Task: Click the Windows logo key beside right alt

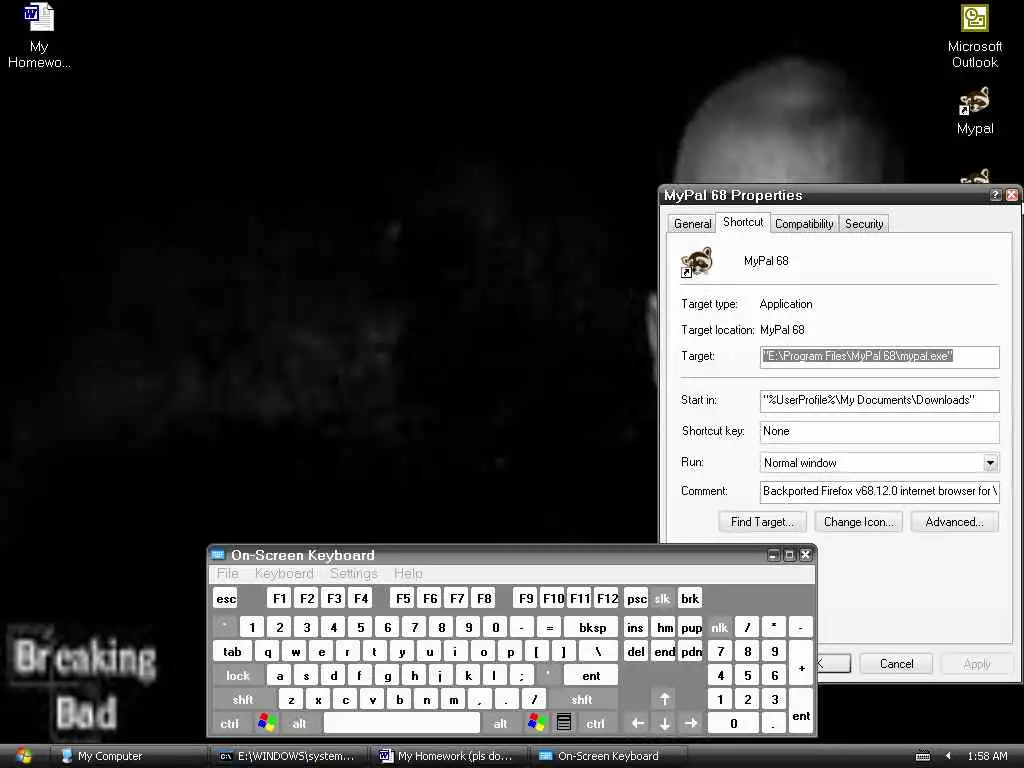Action: coord(537,723)
